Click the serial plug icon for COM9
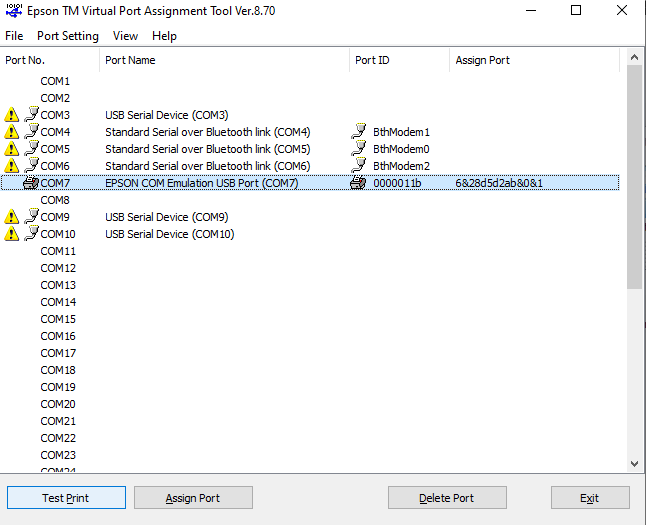This screenshot has width=646, height=525. click(31, 216)
